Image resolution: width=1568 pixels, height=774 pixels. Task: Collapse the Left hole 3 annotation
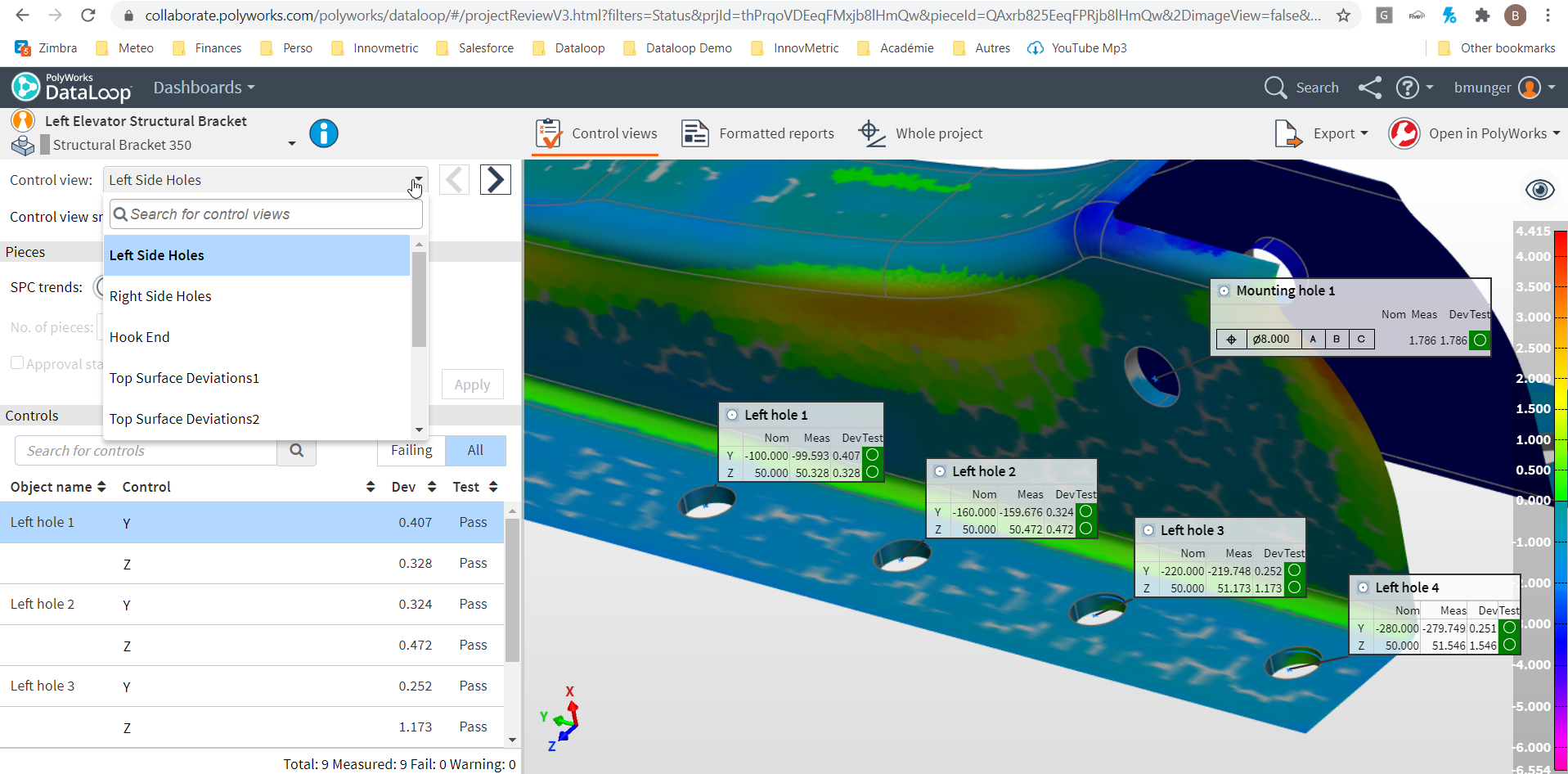[x=1148, y=530]
